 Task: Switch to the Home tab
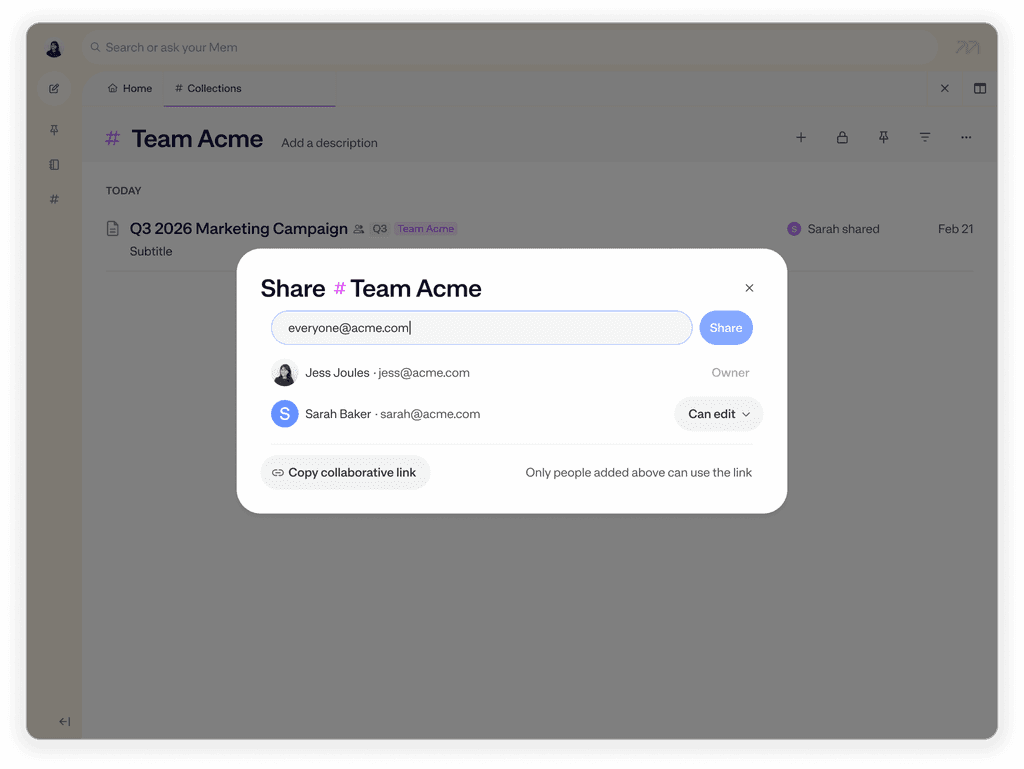130,88
